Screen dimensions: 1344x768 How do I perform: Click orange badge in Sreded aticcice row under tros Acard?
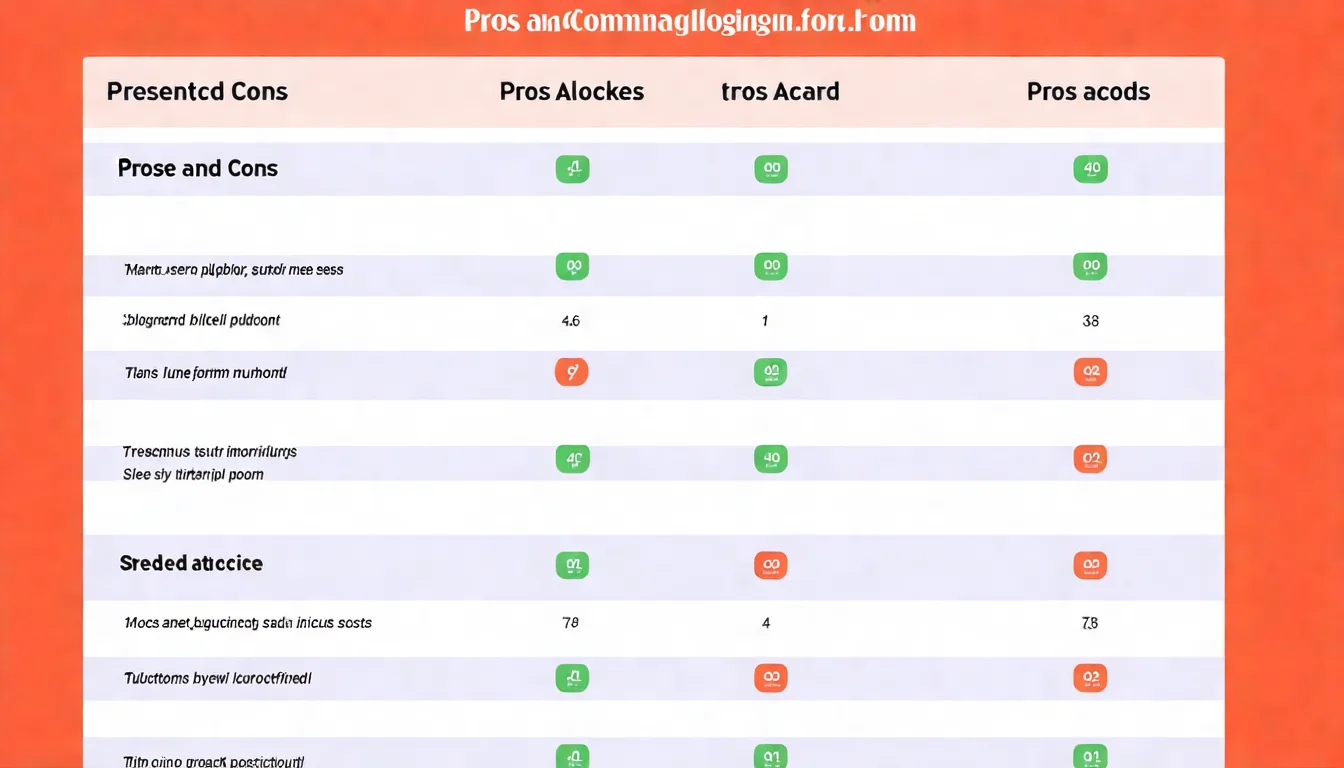[x=771, y=565]
